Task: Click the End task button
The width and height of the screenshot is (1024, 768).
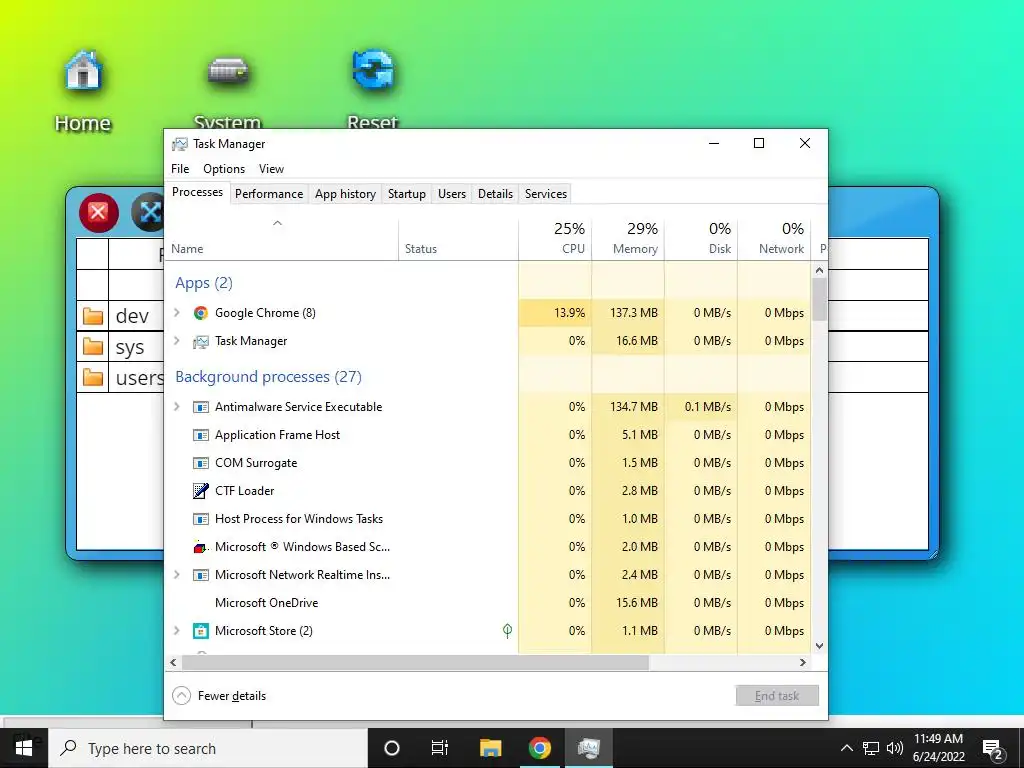Action: click(x=777, y=696)
